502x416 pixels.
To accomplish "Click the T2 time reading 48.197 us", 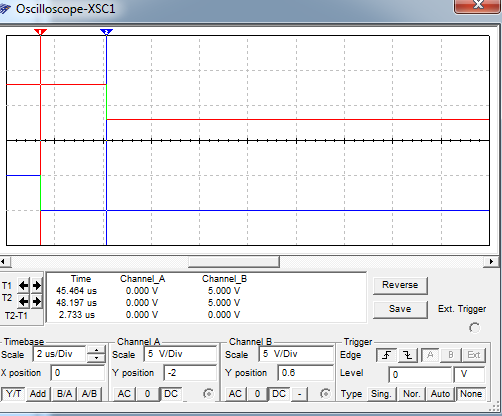I will [76, 303].
